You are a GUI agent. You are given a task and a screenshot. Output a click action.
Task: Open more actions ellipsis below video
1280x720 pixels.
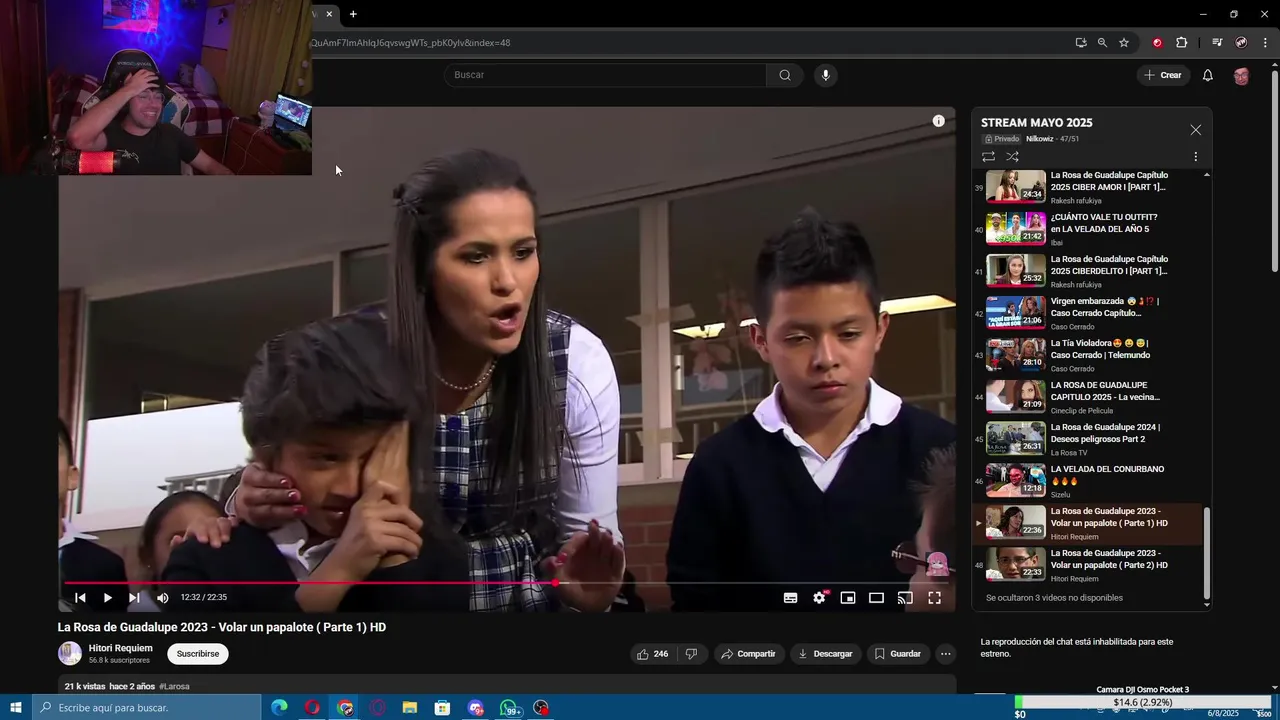click(x=945, y=654)
